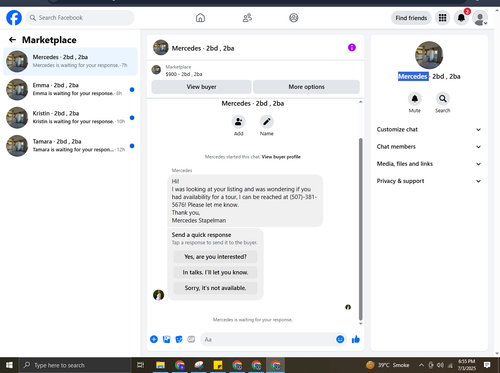Screen dimensions: 500x373
Task: Open the emoji picker in message field
Action: coord(340,339)
